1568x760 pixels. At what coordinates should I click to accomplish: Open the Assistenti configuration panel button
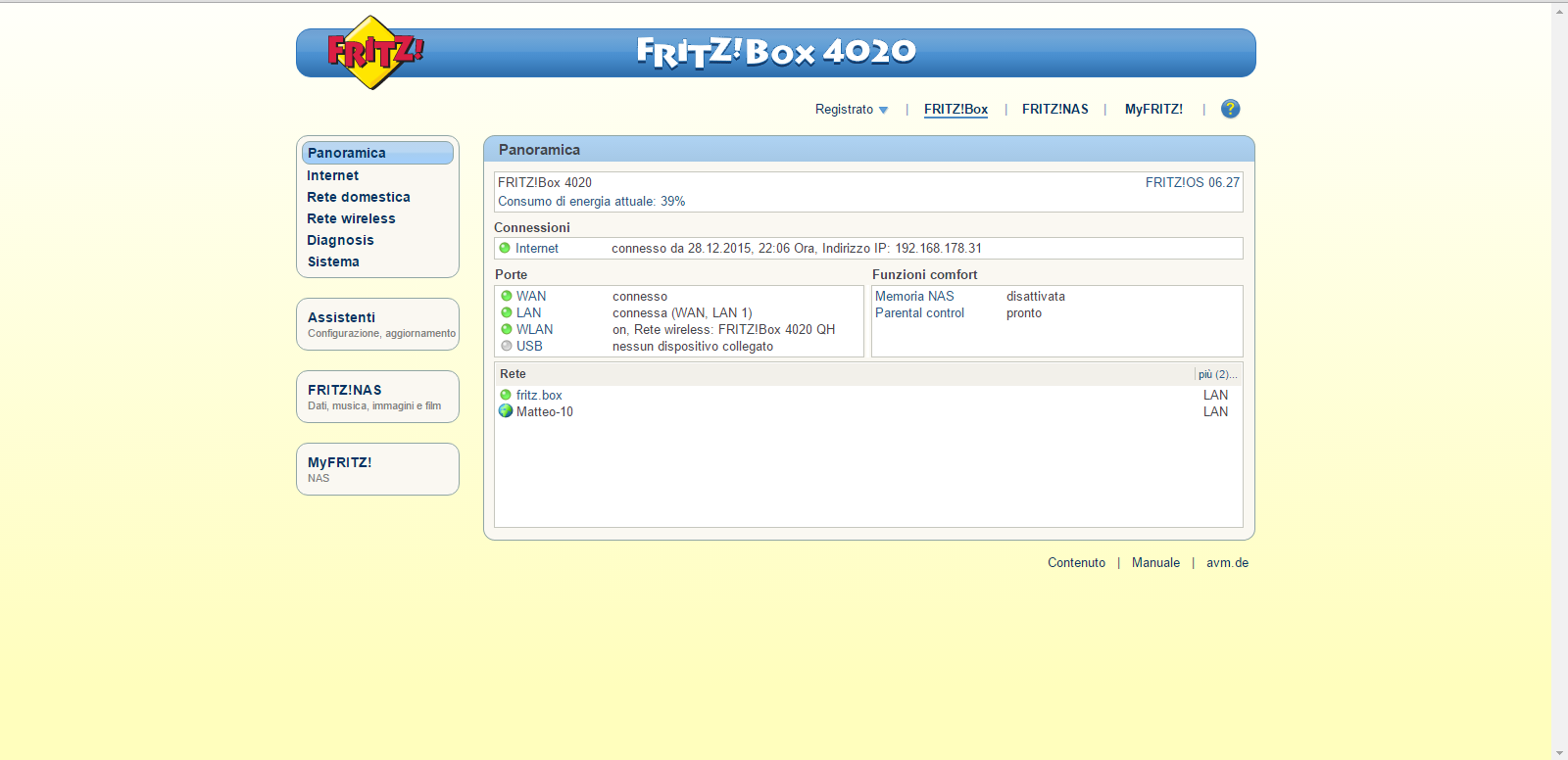(x=377, y=324)
